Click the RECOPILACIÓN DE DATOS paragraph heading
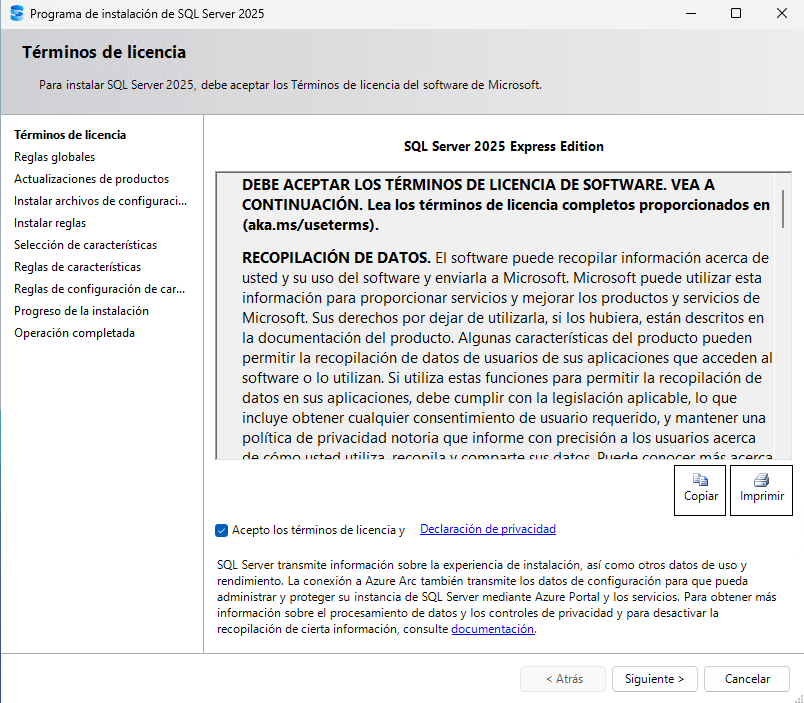The height and width of the screenshot is (703, 804). (336, 257)
